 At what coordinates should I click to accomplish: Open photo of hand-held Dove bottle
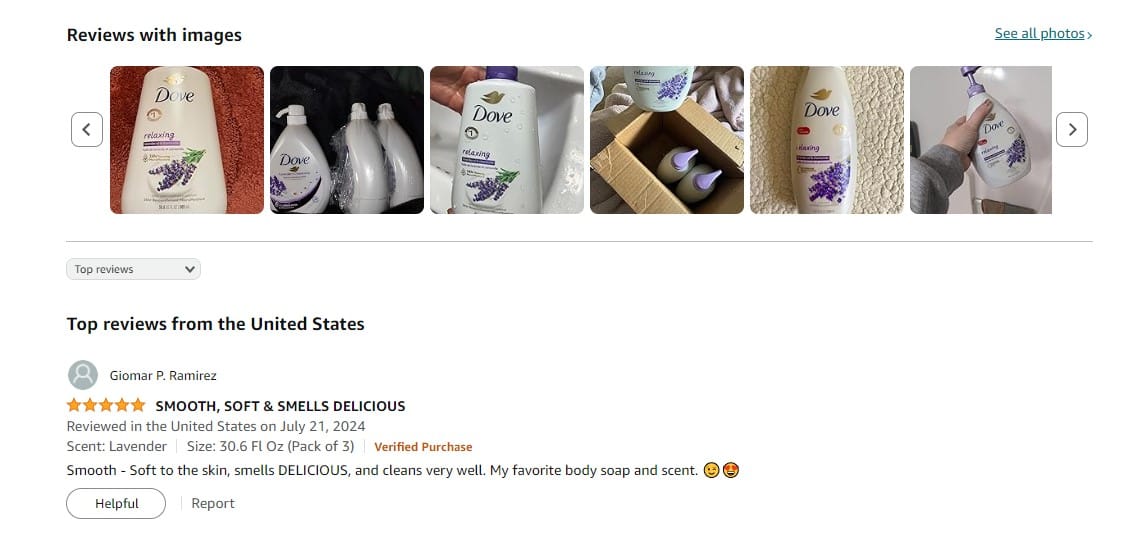coord(507,140)
